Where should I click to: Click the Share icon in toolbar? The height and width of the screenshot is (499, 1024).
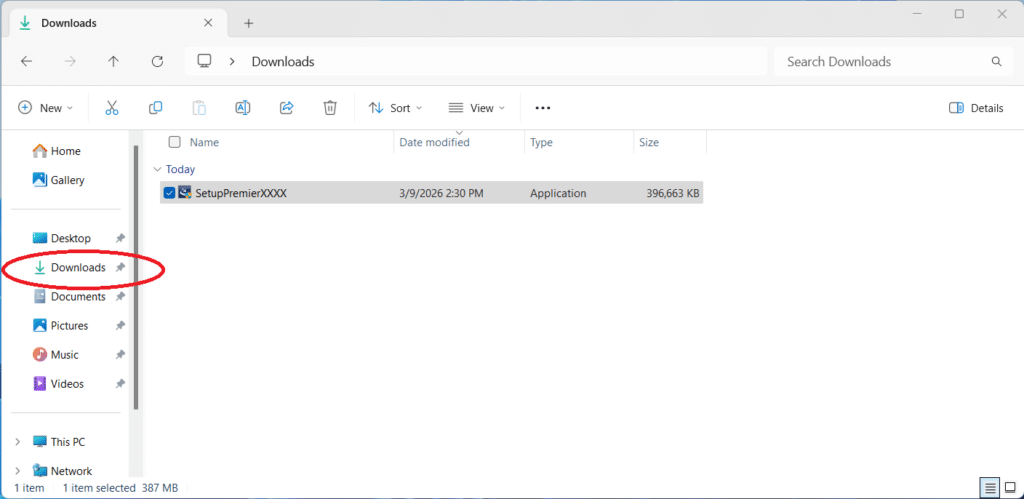point(286,108)
